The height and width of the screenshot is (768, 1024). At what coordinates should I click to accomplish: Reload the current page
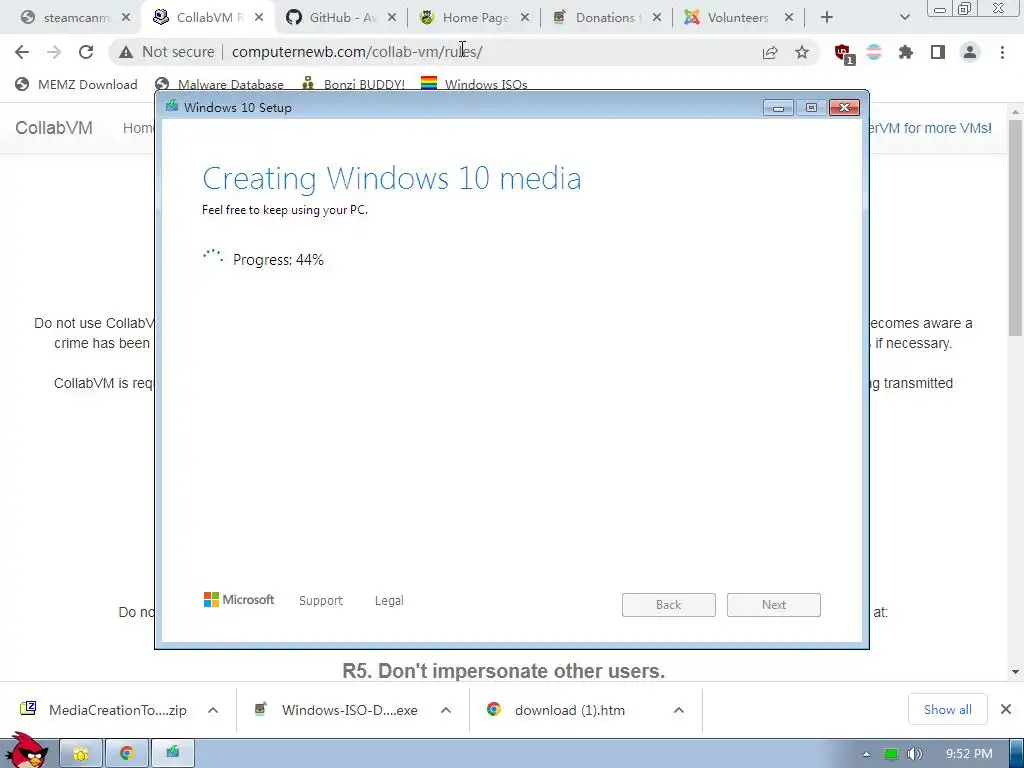coord(86,52)
